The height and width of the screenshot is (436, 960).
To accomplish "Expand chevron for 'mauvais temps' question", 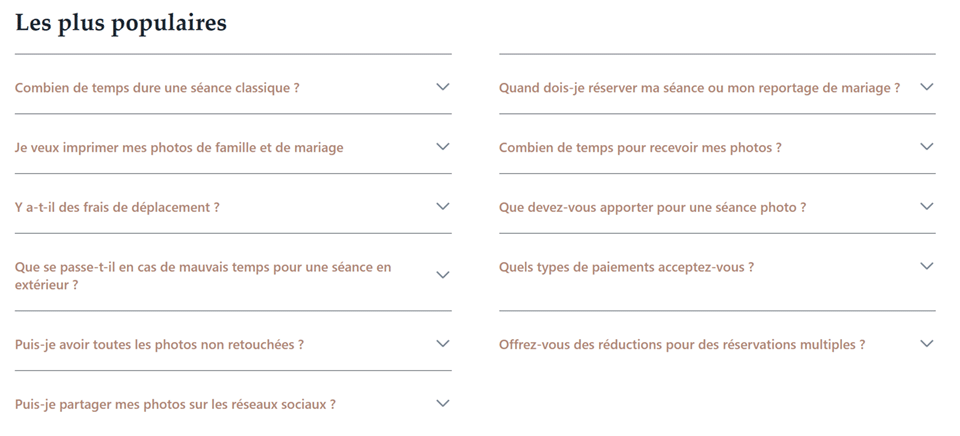I will coord(443,275).
